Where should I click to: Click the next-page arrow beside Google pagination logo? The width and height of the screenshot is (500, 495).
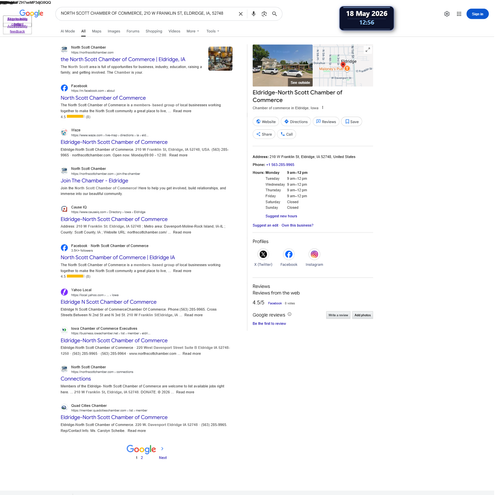point(162,449)
